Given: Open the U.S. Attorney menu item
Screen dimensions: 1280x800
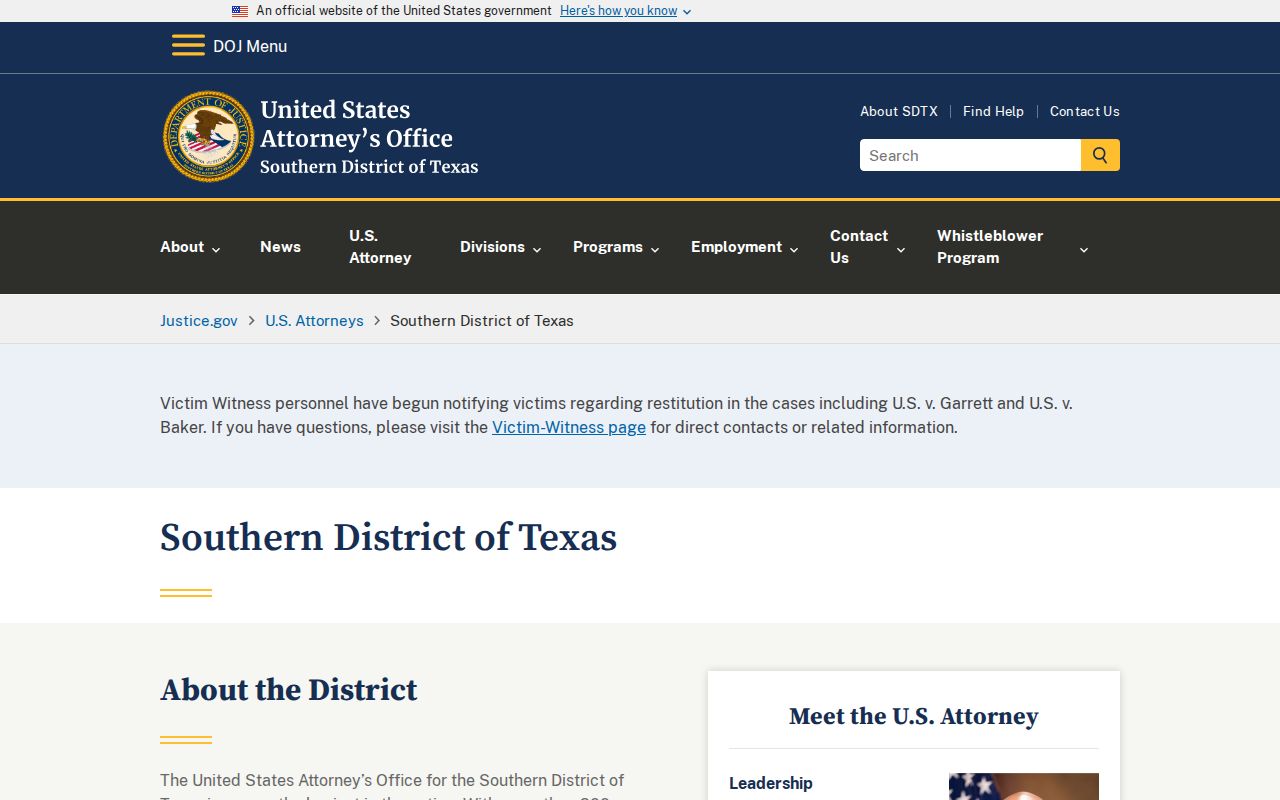Looking at the screenshot, I should pyautogui.click(x=380, y=247).
